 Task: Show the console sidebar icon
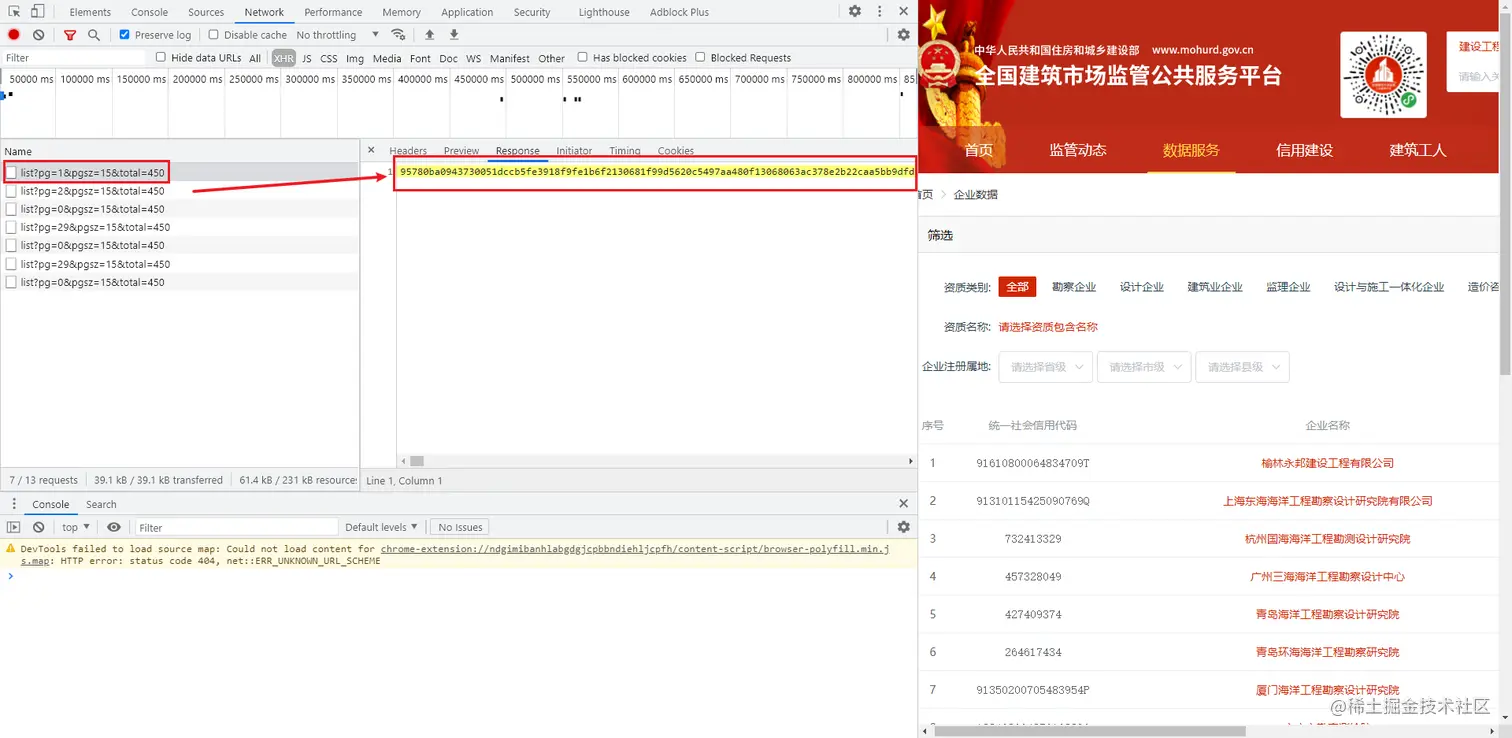[x=14, y=527]
